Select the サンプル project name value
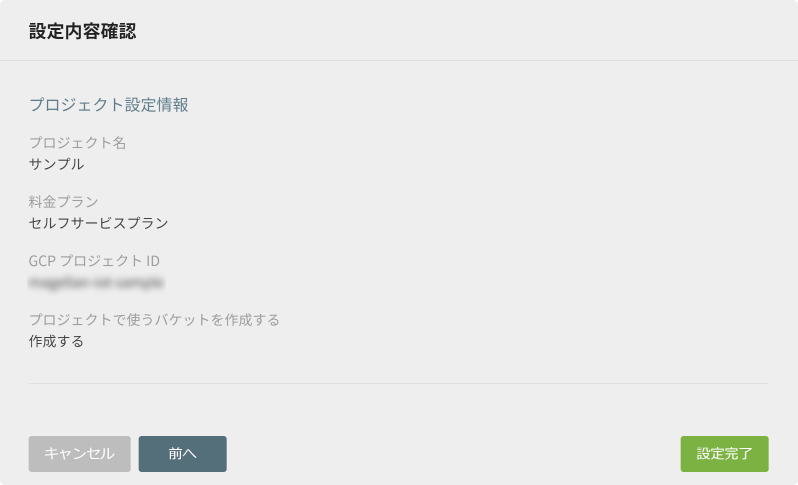The height and width of the screenshot is (485, 798). (x=56, y=164)
